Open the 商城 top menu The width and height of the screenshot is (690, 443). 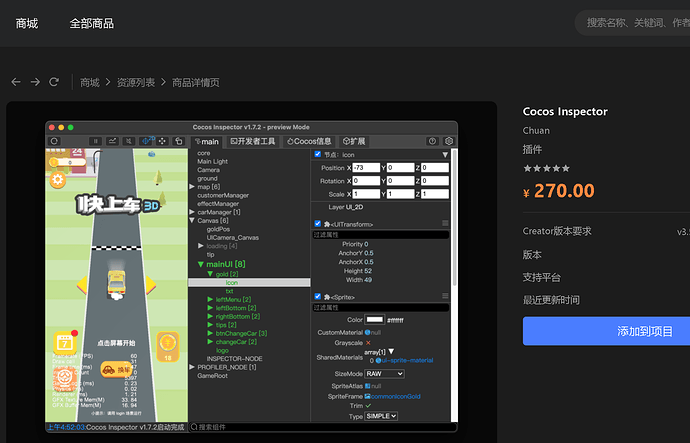(27, 23)
